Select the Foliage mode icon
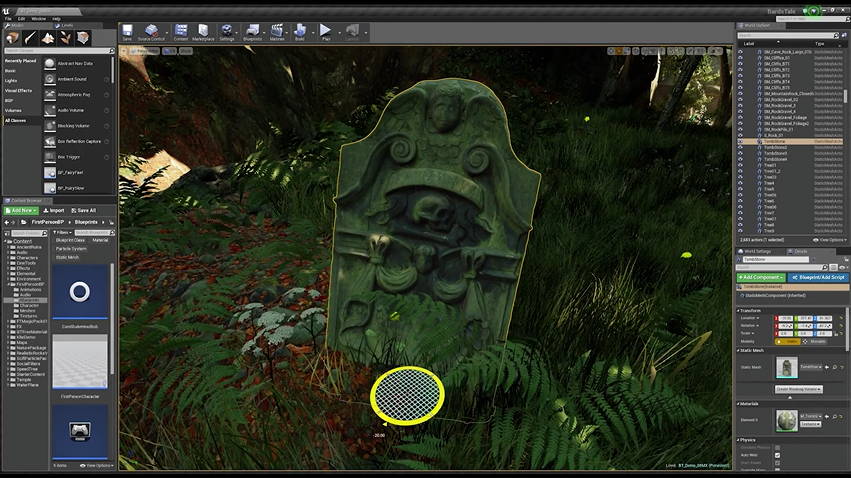Image resolution: width=851 pixels, height=478 pixels. coord(65,37)
